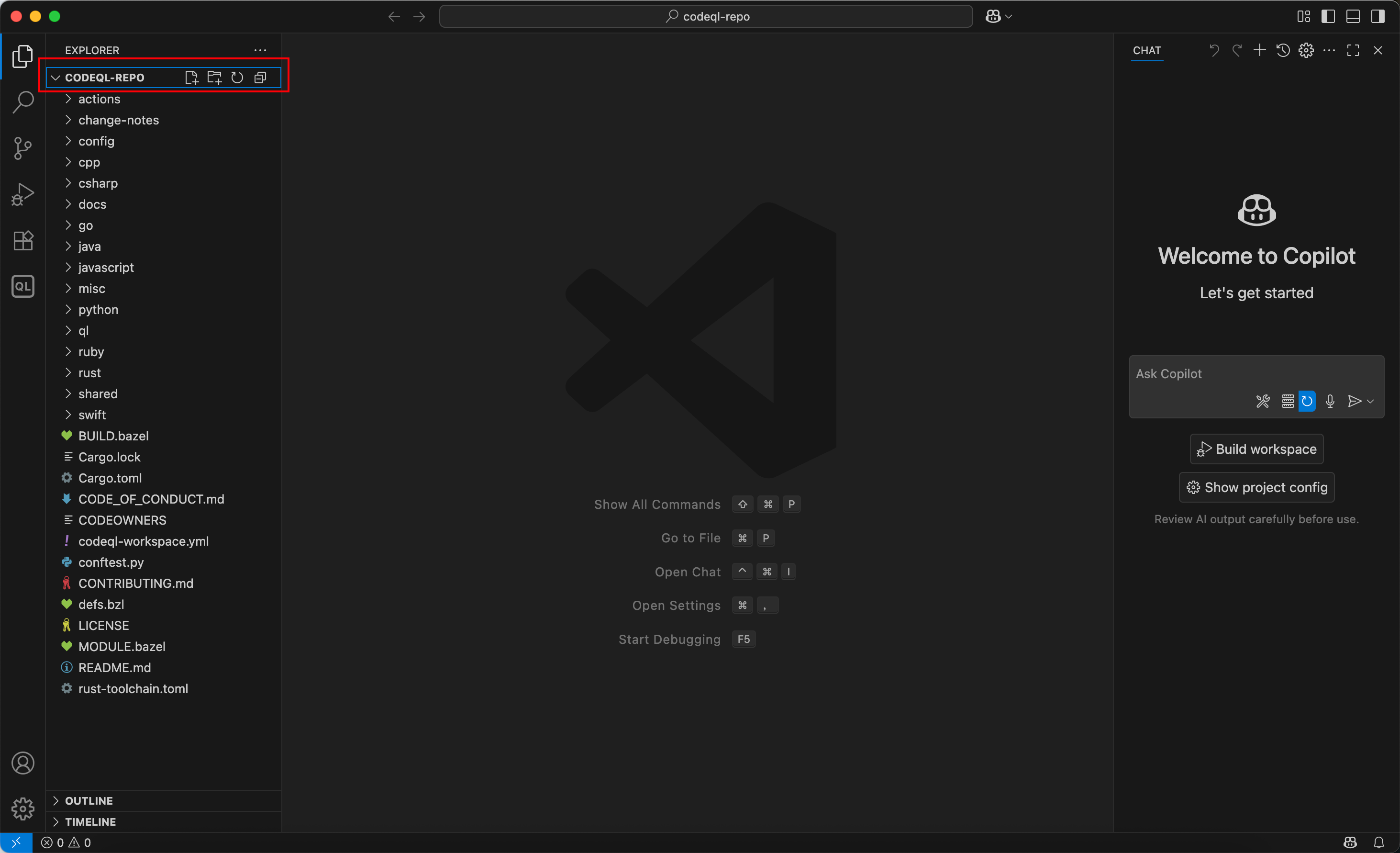The width and height of the screenshot is (1400, 853).
Task: Configure tools icon in chat input
Action: [1263, 401]
